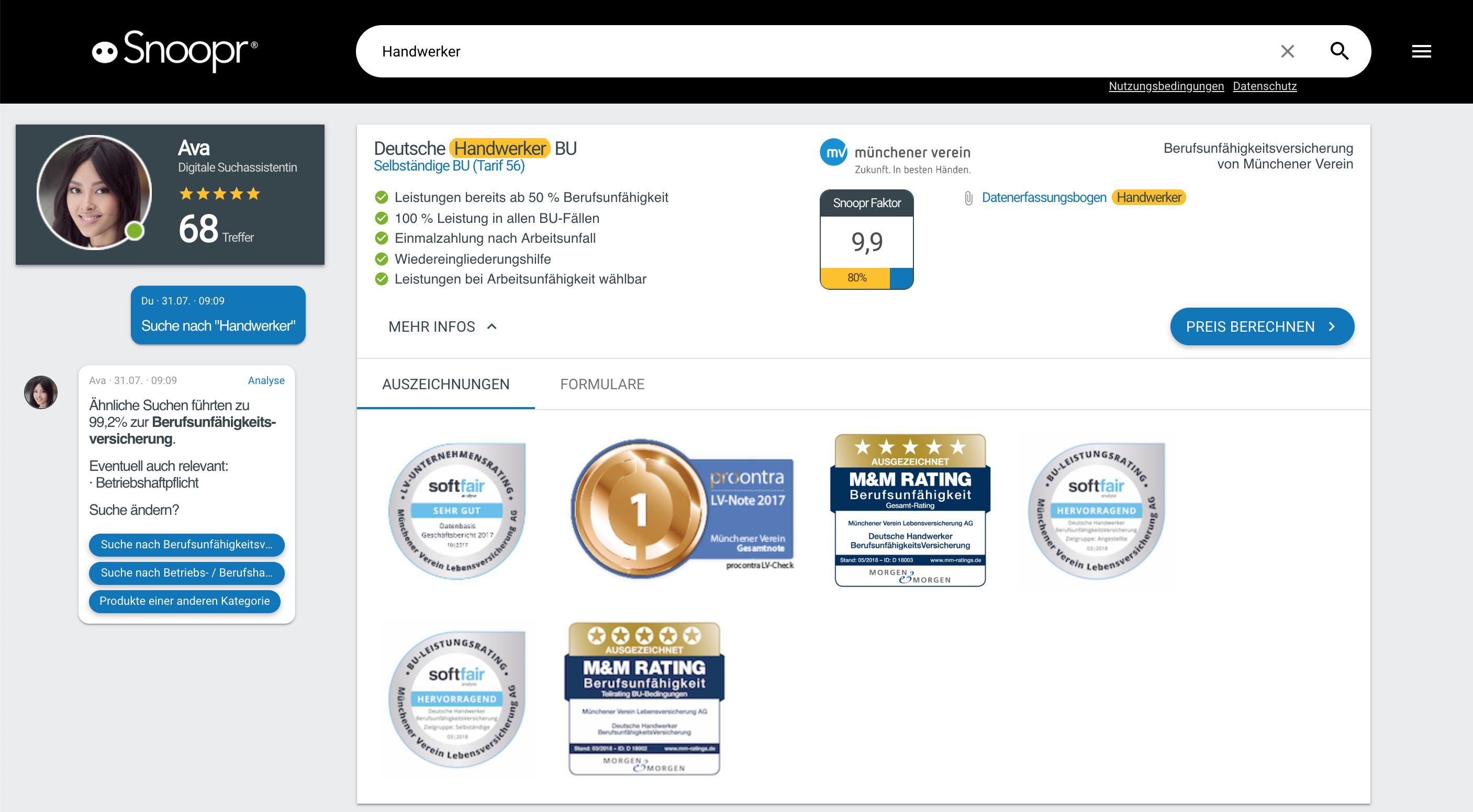Click the 68 Treffer count
The image size is (1473, 812).
click(x=216, y=230)
